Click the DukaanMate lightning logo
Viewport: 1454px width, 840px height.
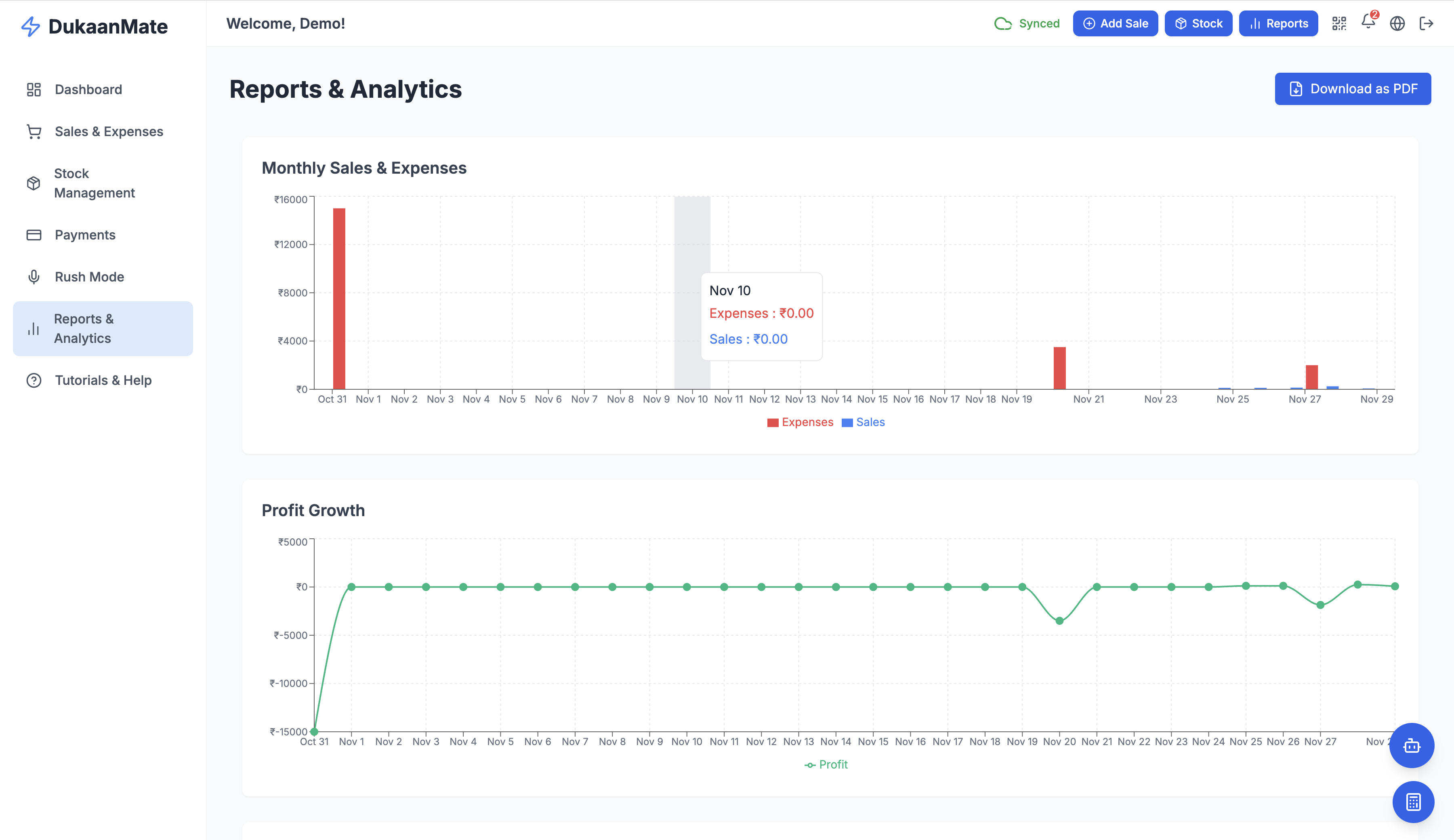31,27
